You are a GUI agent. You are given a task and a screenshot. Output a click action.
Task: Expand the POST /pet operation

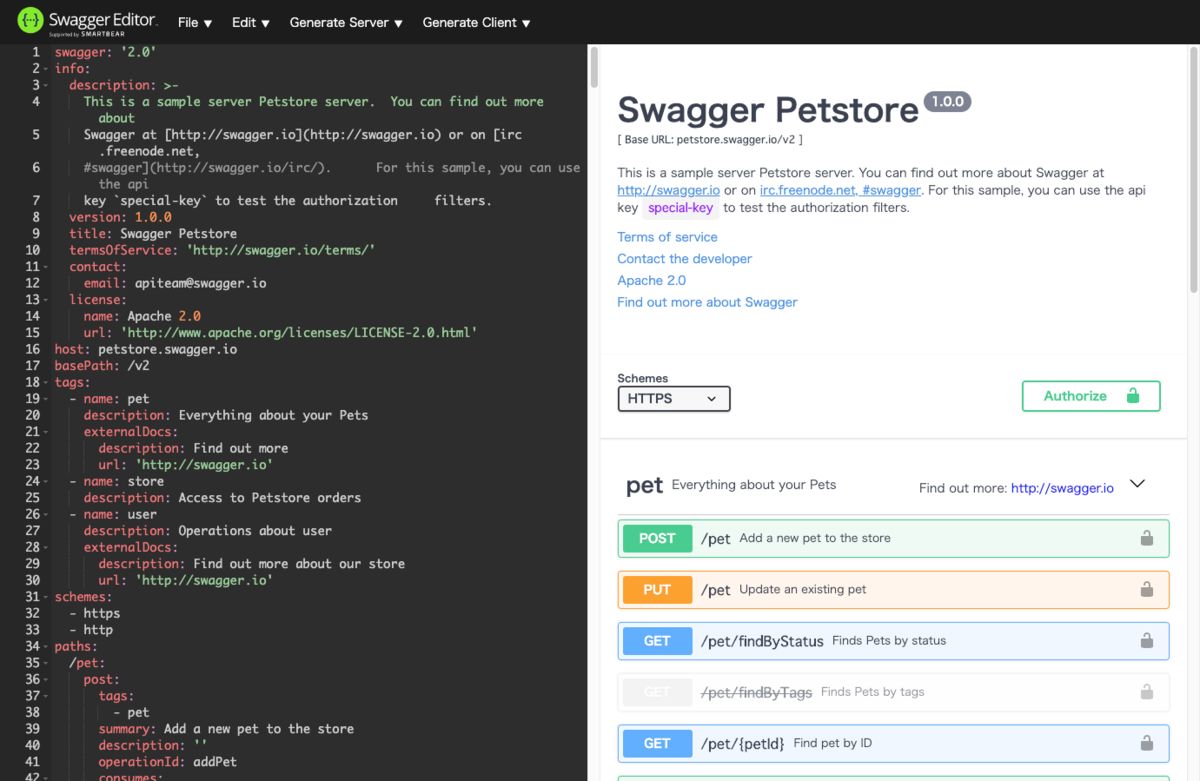893,538
